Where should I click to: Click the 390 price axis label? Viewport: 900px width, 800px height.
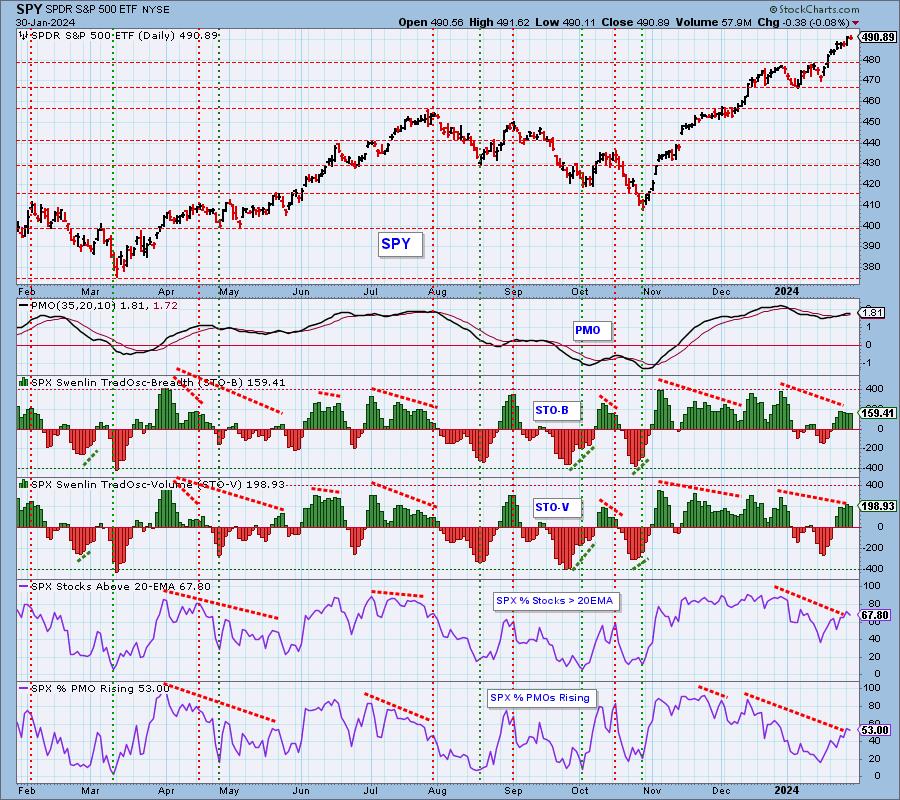coord(871,246)
